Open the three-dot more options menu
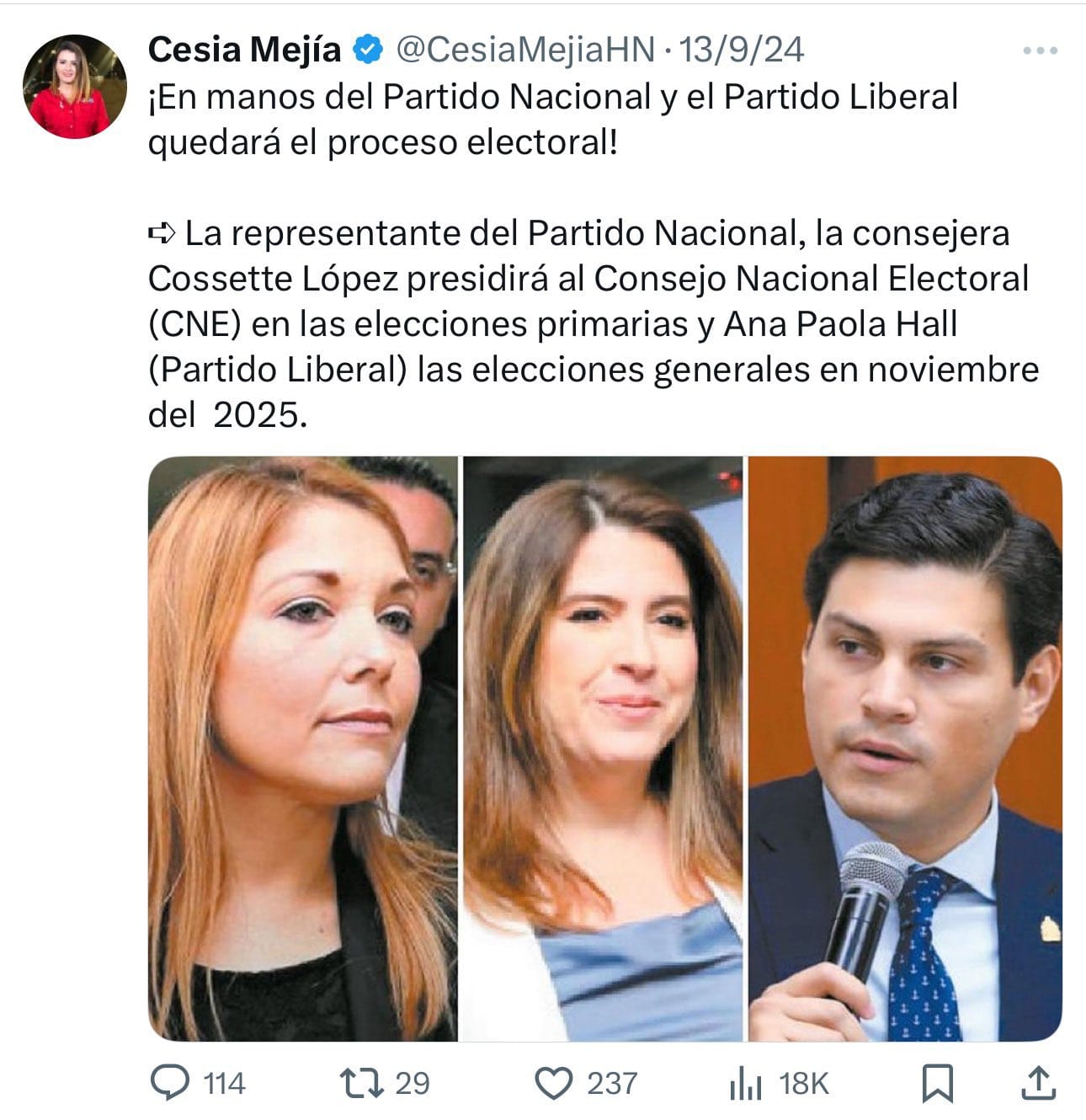This screenshot has height=1120, width=1086. 1040,51
